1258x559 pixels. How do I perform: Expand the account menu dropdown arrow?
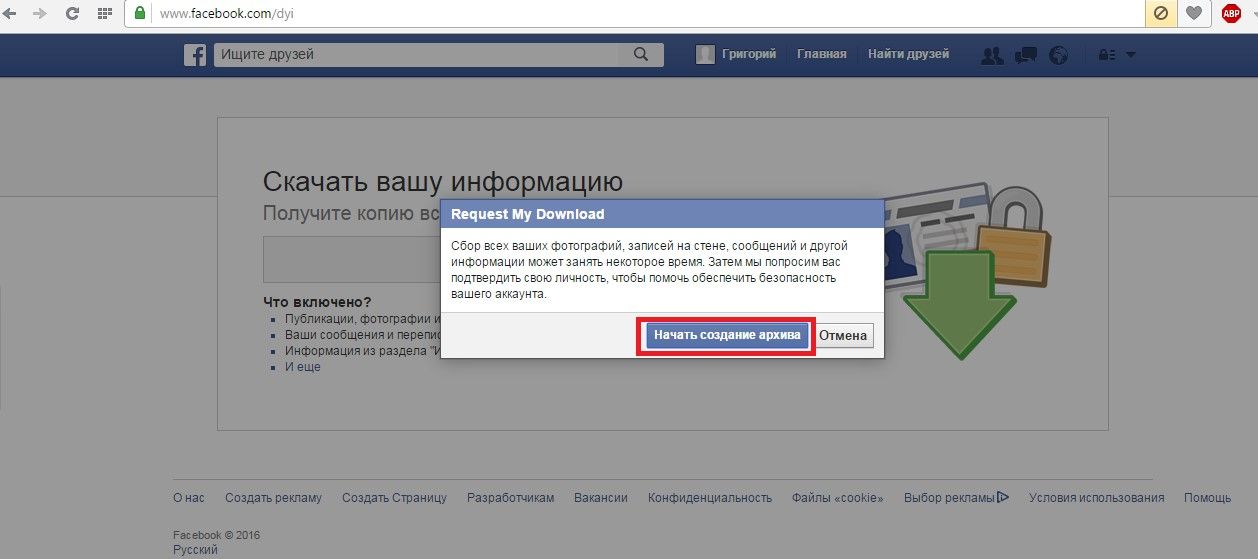pos(1131,56)
